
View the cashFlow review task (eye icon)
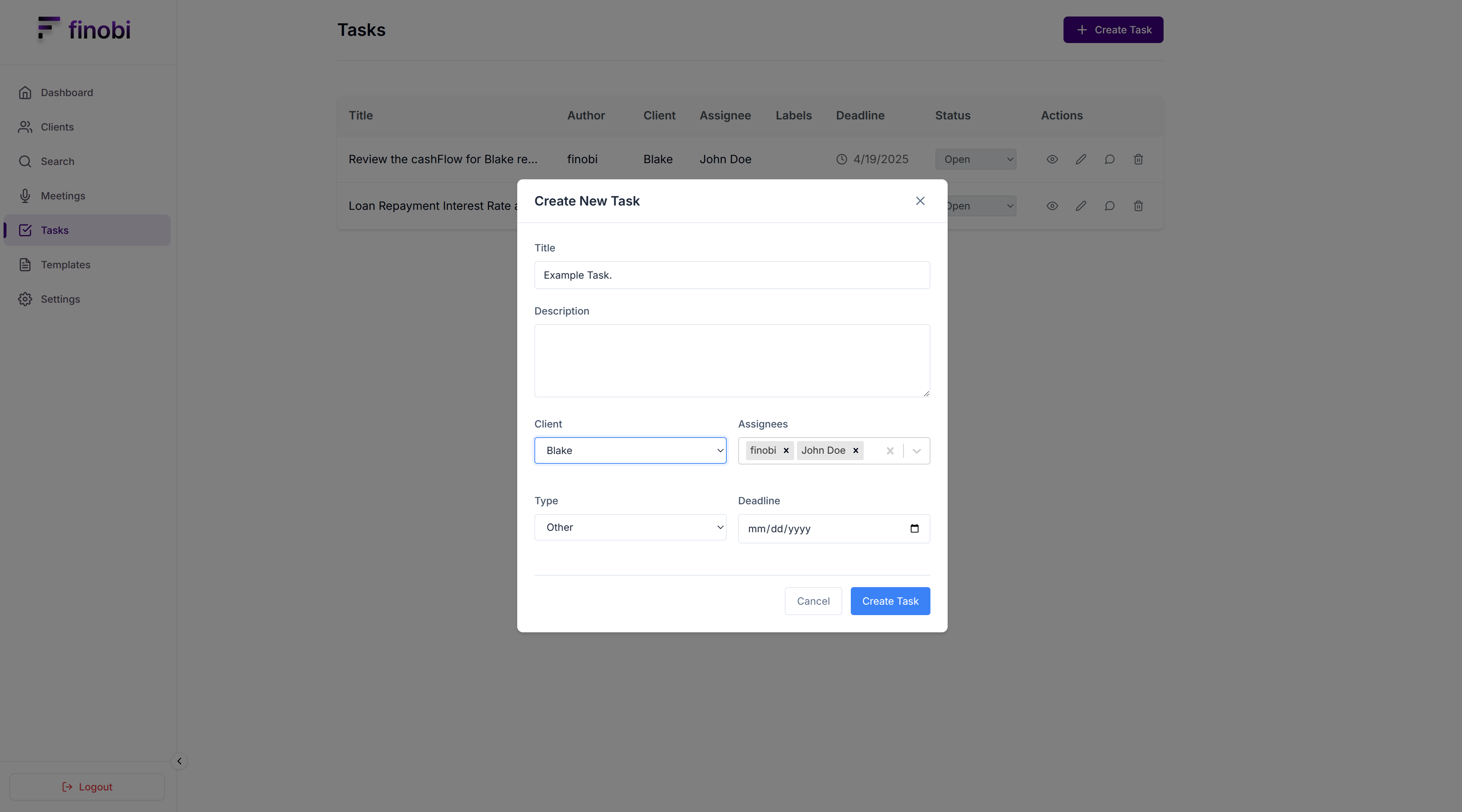click(1052, 160)
